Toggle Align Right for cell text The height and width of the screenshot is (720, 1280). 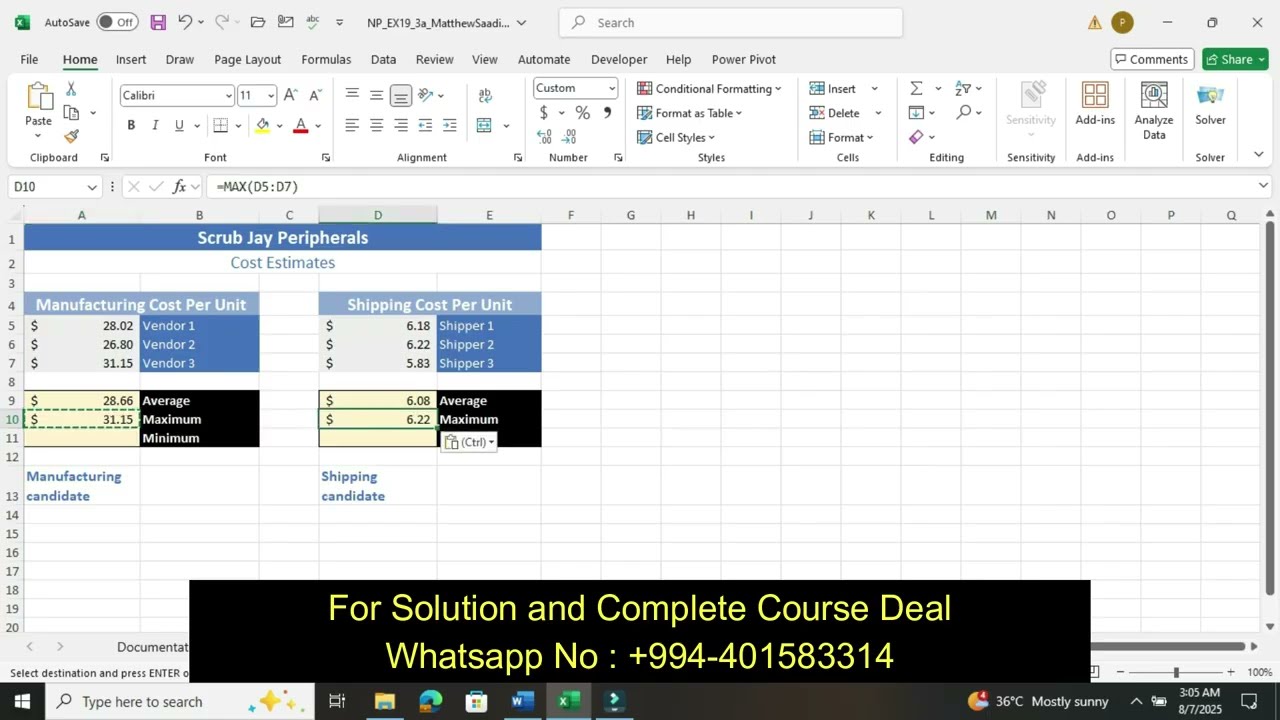400,125
